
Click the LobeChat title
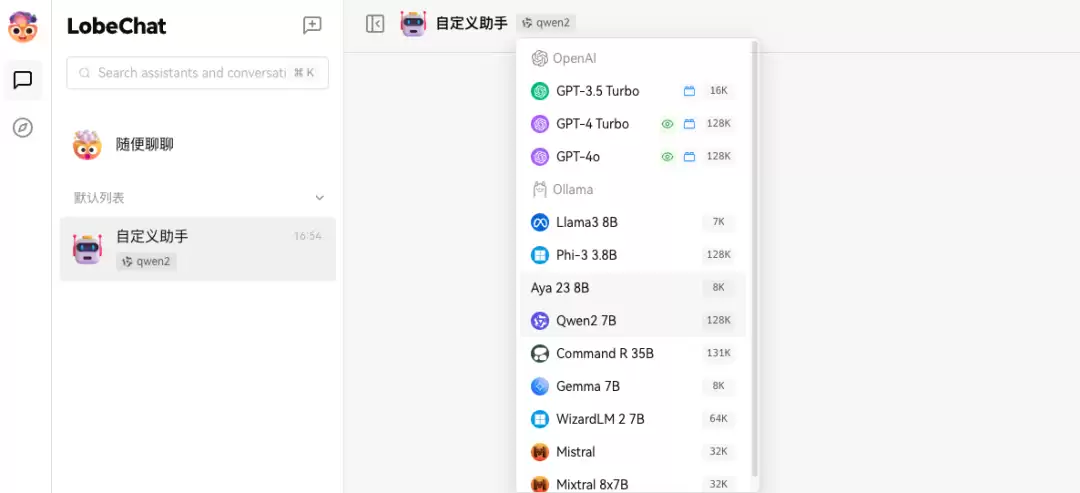click(x=116, y=26)
